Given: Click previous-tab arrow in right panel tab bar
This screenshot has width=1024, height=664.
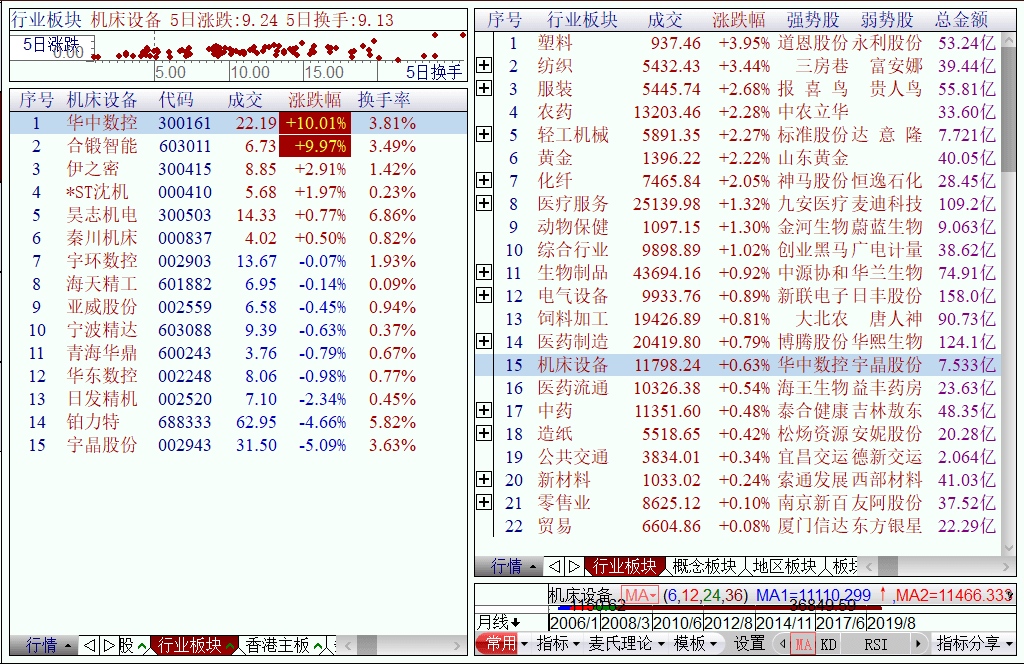Looking at the screenshot, I should click(x=555, y=565).
